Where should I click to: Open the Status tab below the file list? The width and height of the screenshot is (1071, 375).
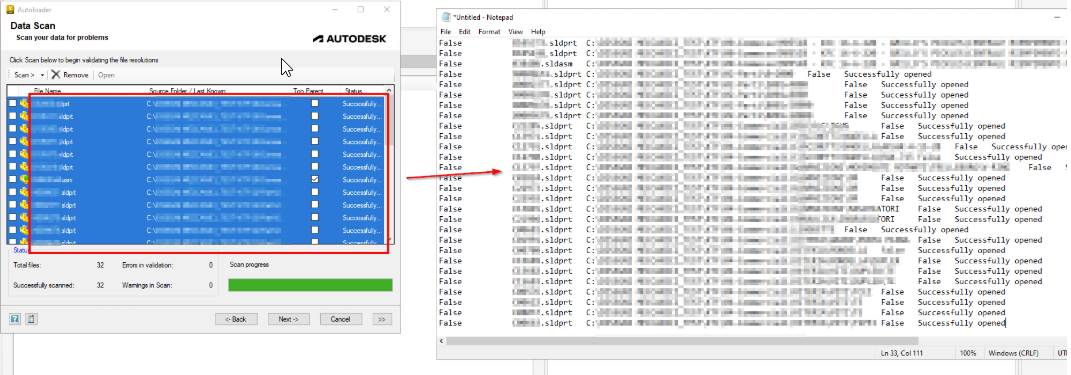coord(20,250)
